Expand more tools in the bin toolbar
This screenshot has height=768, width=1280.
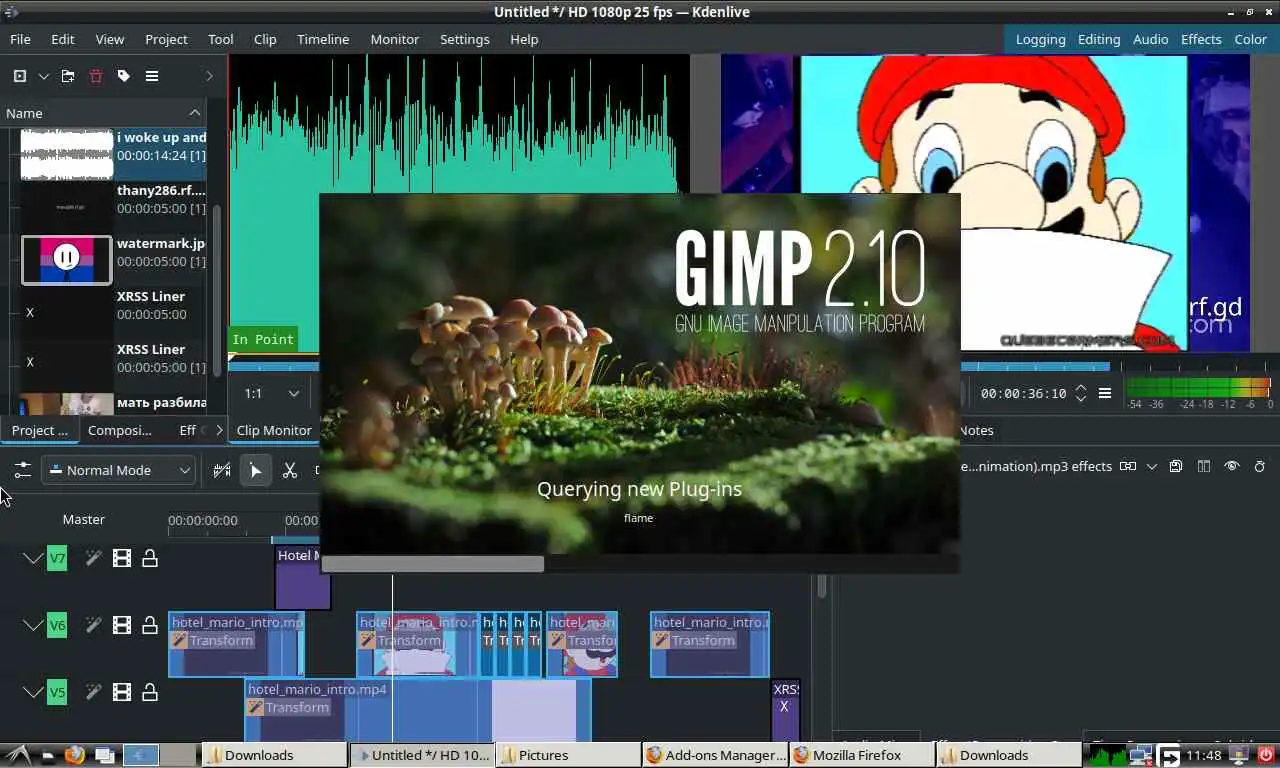[x=209, y=76]
